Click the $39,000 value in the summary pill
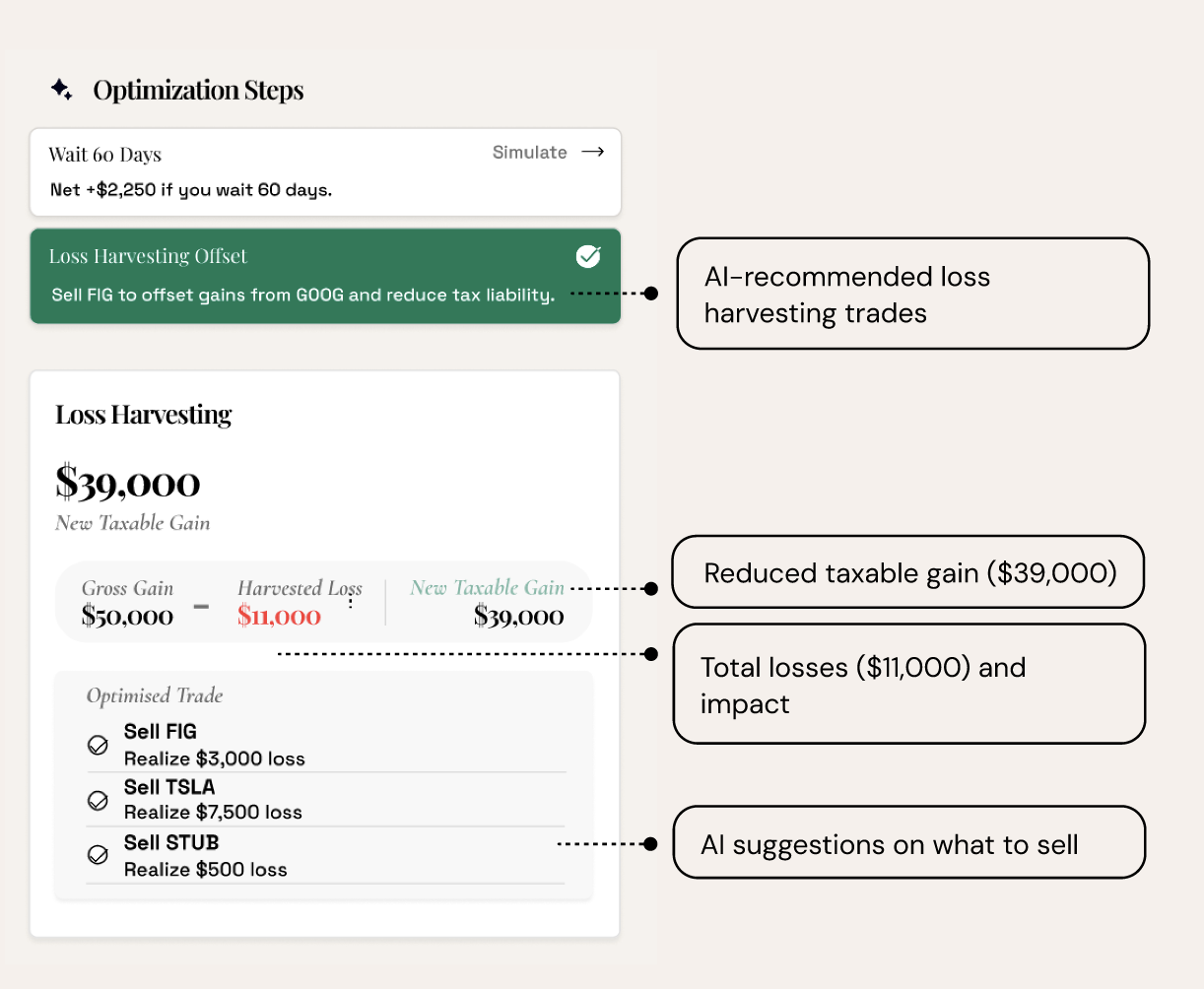The width and height of the screenshot is (1204, 989). click(x=519, y=617)
